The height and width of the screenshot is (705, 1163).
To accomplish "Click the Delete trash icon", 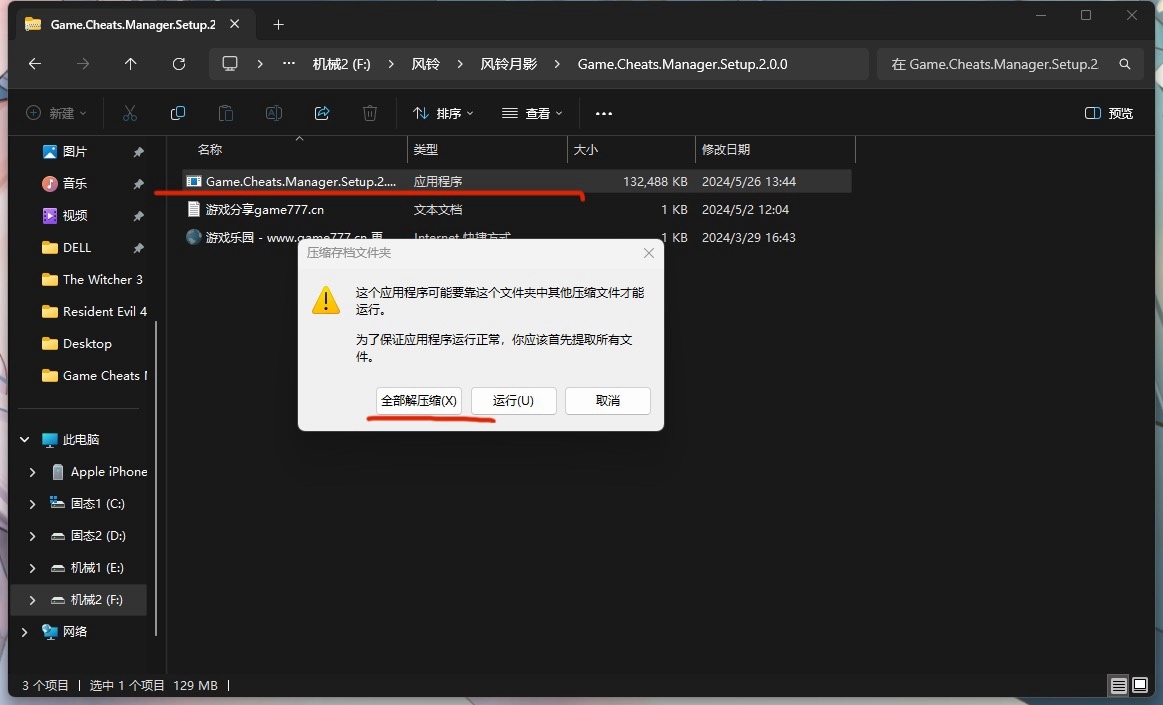I will point(369,113).
